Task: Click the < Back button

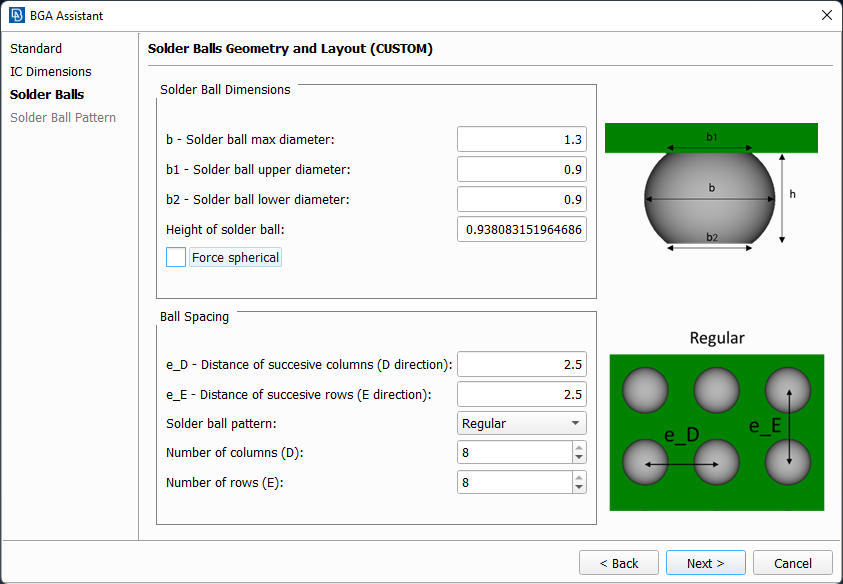Action: click(x=619, y=563)
